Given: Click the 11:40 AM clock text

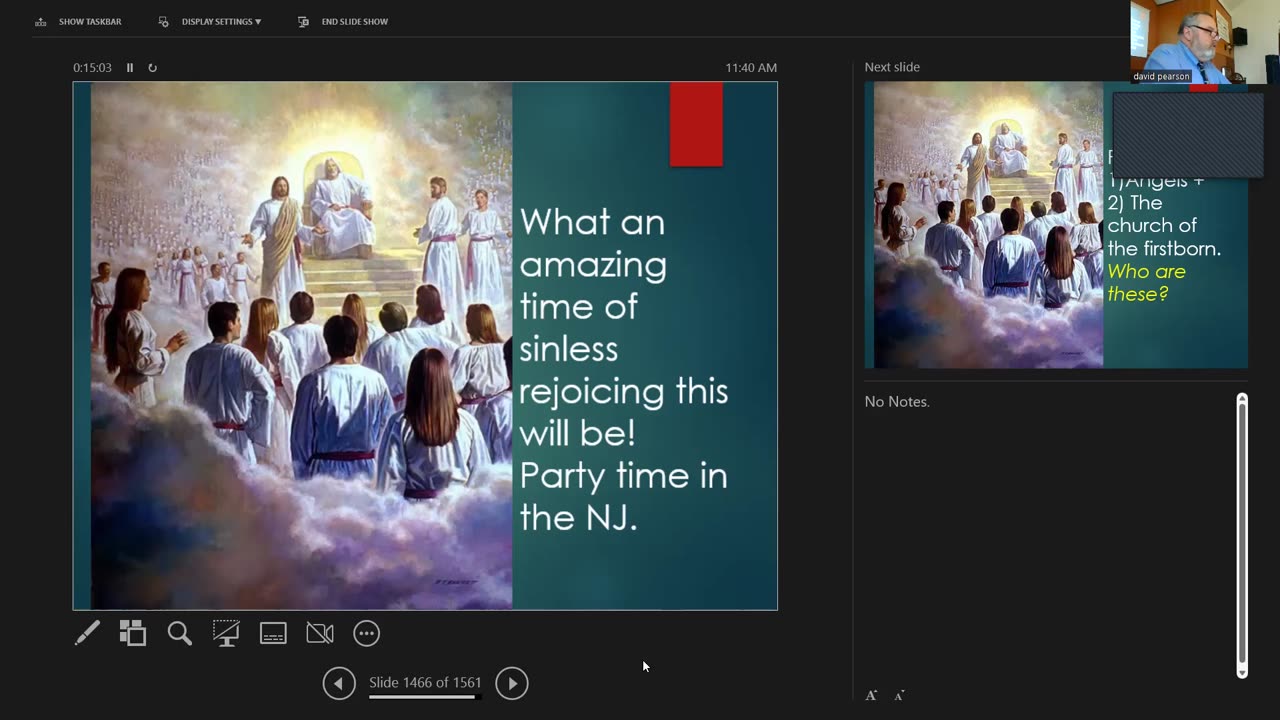Looking at the screenshot, I should click(751, 68).
